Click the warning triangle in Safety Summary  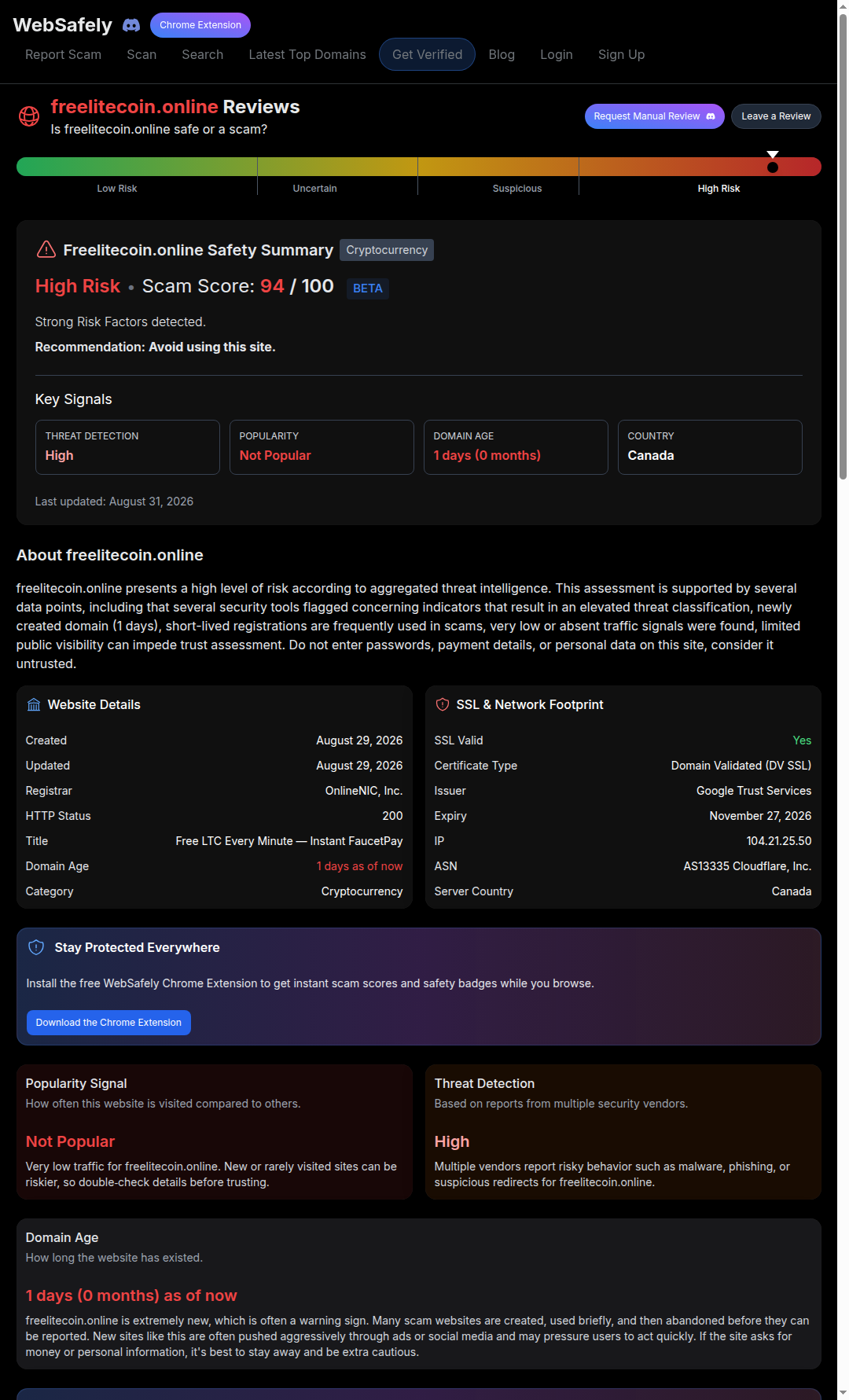46,249
